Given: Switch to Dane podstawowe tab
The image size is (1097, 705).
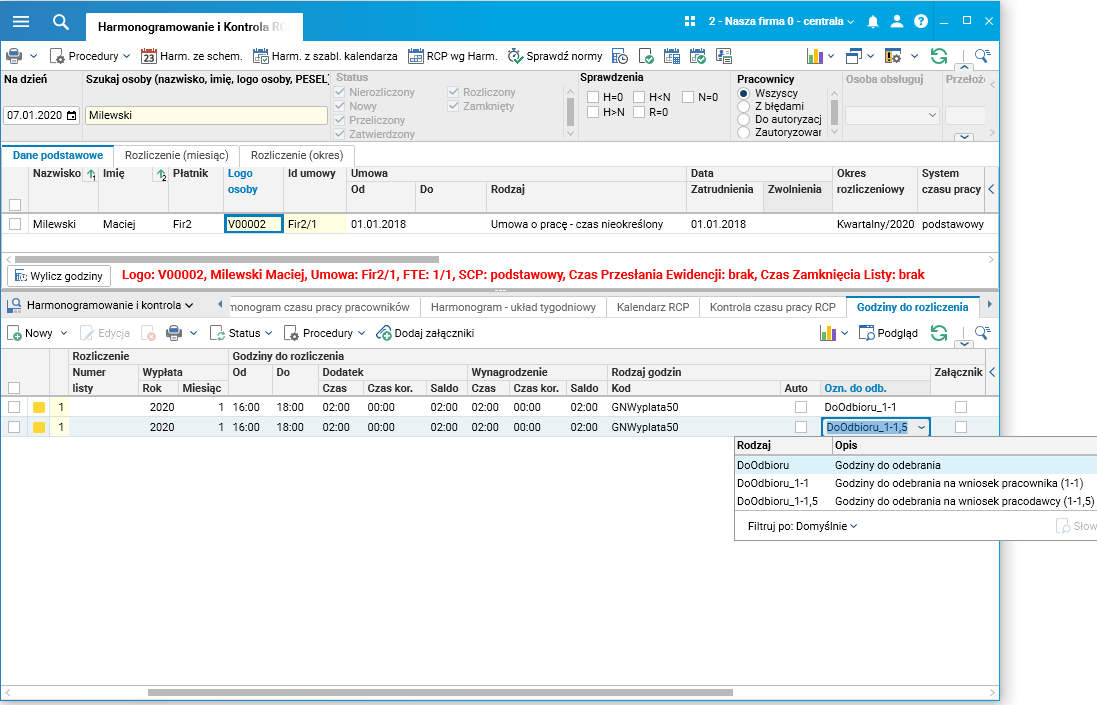Looking at the screenshot, I should click(58, 155).
